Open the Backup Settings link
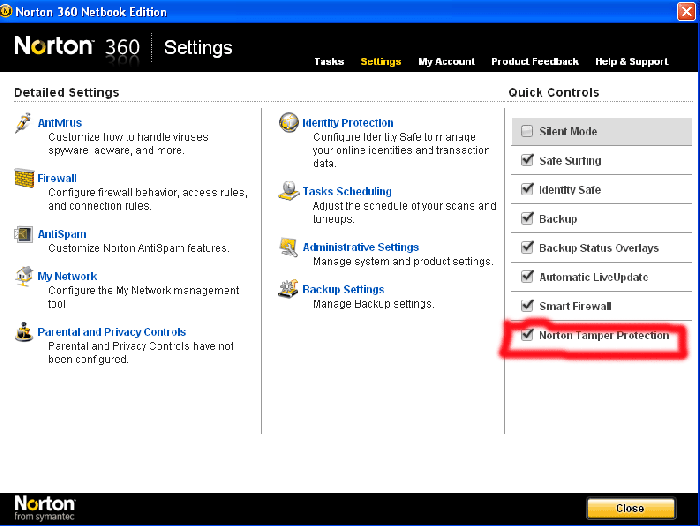Image resolution: width=700 pixels, height=526 pixels. (x=343, y=289)
